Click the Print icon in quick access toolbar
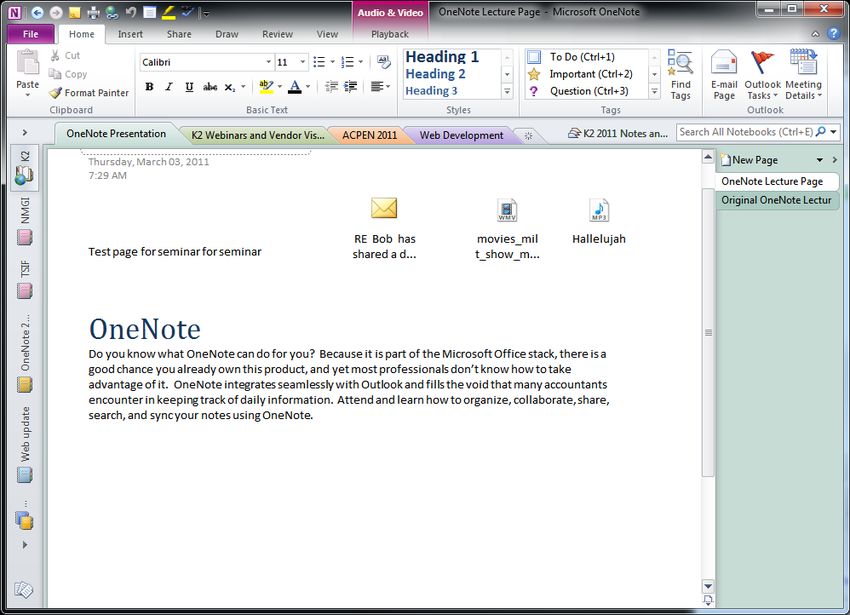850x615 pixels. 93,12
